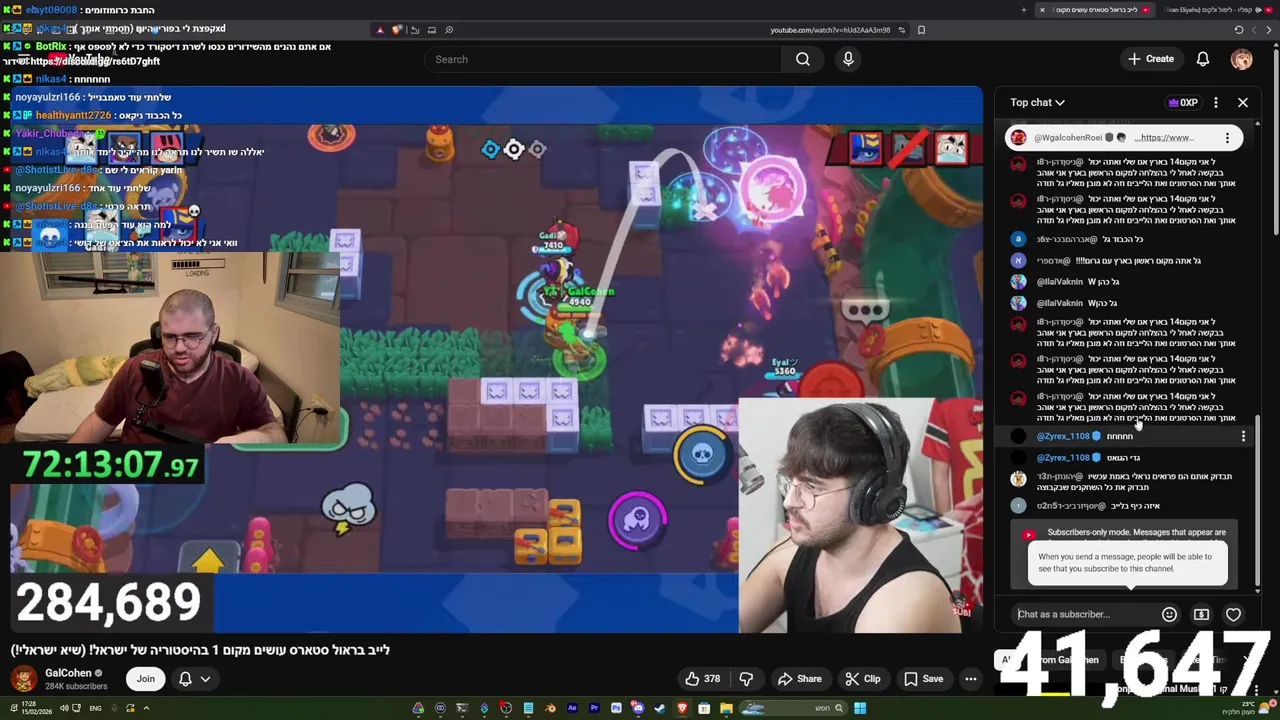Open the Windows Start button
Viewport: 1280px width, 720px height.
tap(860, 708)
